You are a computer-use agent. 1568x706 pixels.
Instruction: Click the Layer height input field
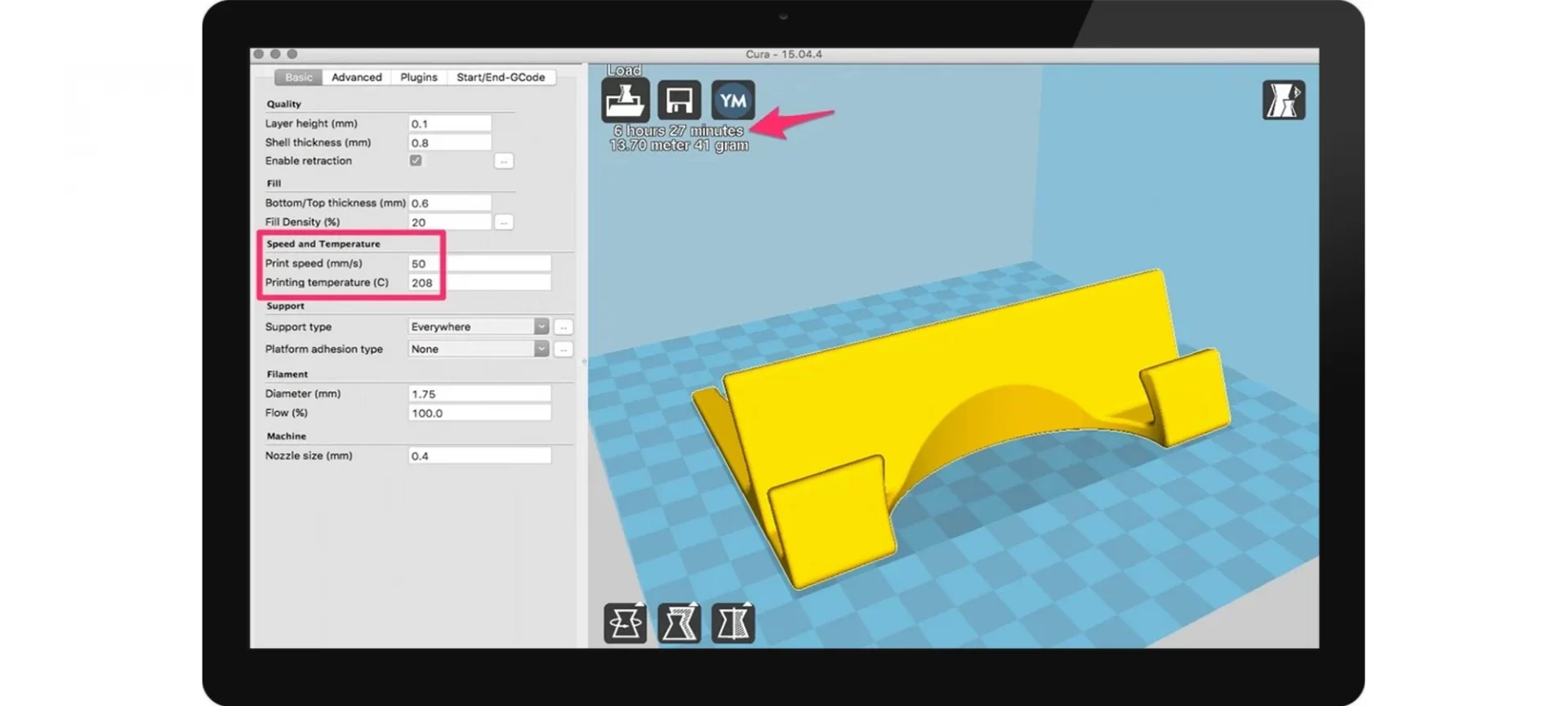click(x=450, y=123)
